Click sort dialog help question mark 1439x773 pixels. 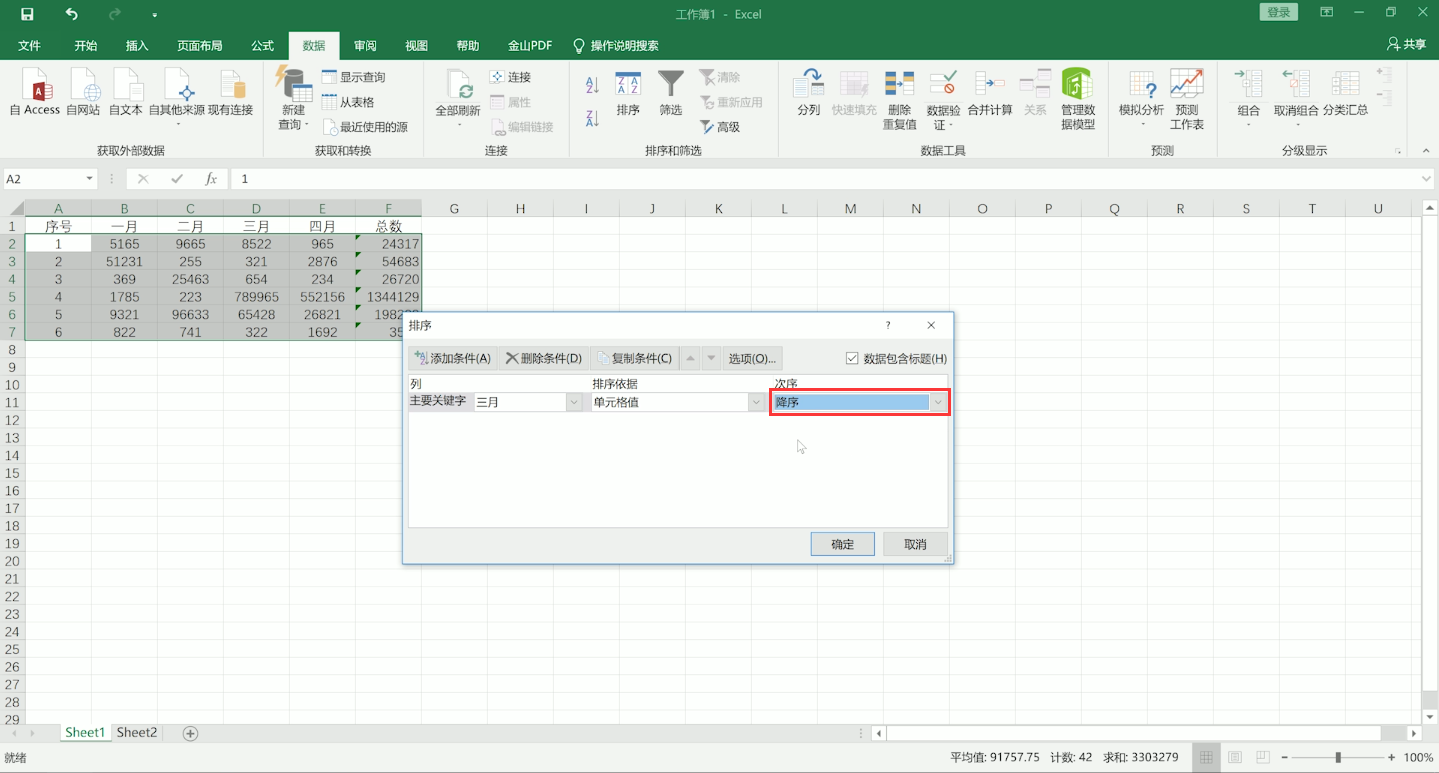pos(887,325)
